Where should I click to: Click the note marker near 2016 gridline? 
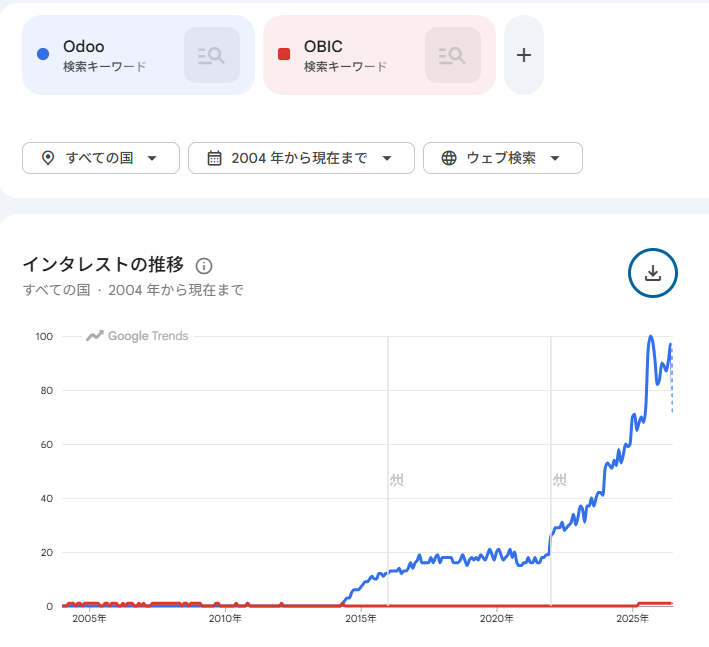tap(397, 480)
